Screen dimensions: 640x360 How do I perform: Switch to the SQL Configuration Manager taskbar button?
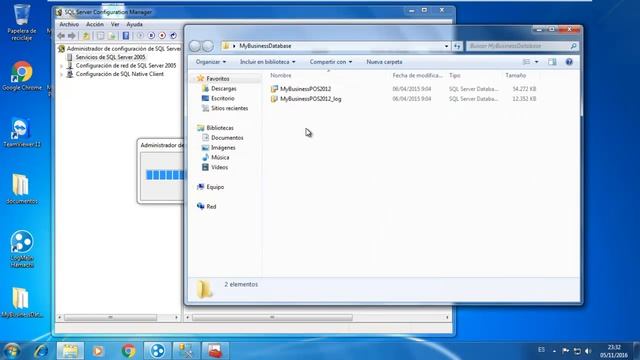click(186, 351)
